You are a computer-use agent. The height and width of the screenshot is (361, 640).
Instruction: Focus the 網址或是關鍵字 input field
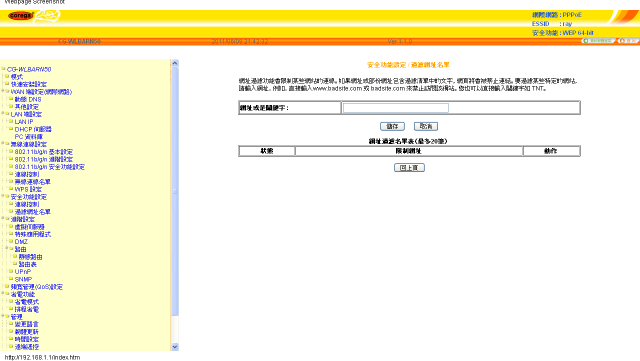point(396,108)
